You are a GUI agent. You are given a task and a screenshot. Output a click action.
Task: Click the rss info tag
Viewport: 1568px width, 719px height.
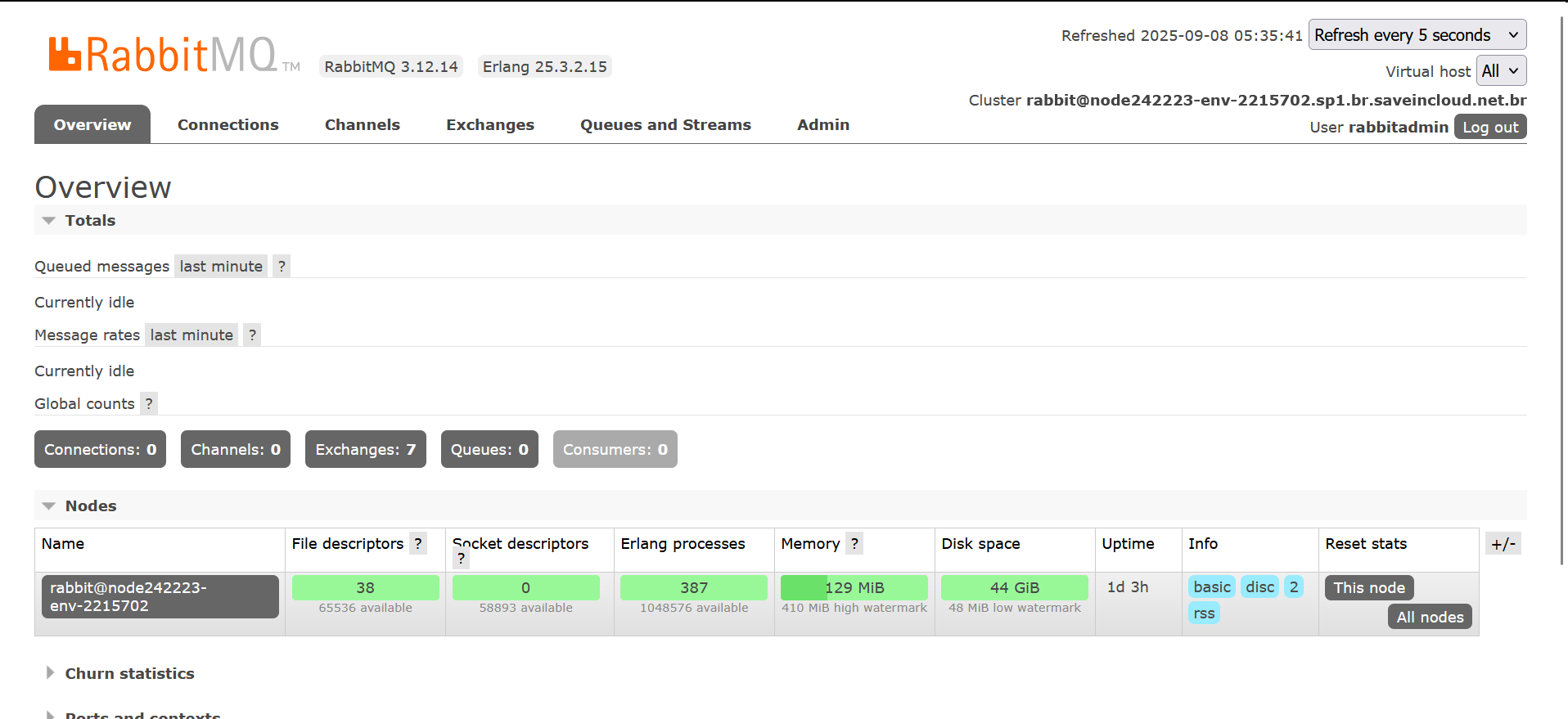(1204, 613)
